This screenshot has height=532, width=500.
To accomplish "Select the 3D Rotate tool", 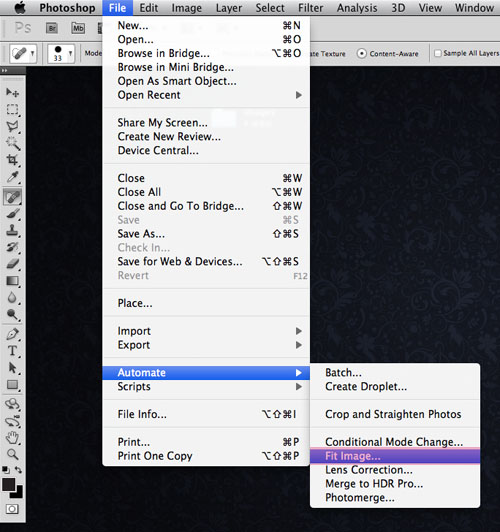I will click(x=13, y=404).
